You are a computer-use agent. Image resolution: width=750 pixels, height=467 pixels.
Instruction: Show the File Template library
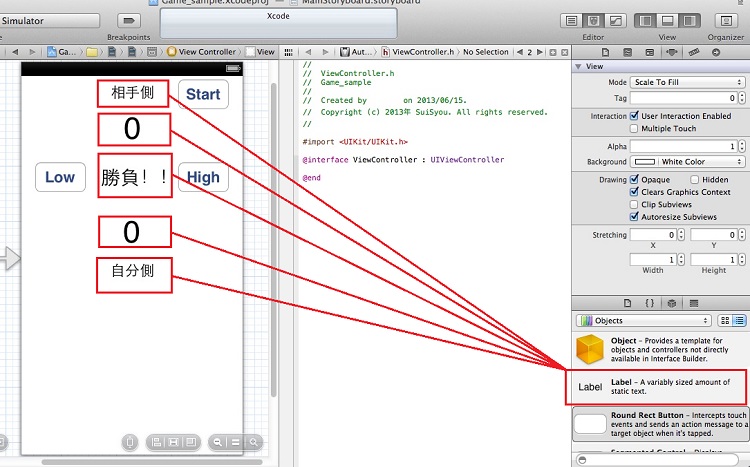(x=628, y=303)
